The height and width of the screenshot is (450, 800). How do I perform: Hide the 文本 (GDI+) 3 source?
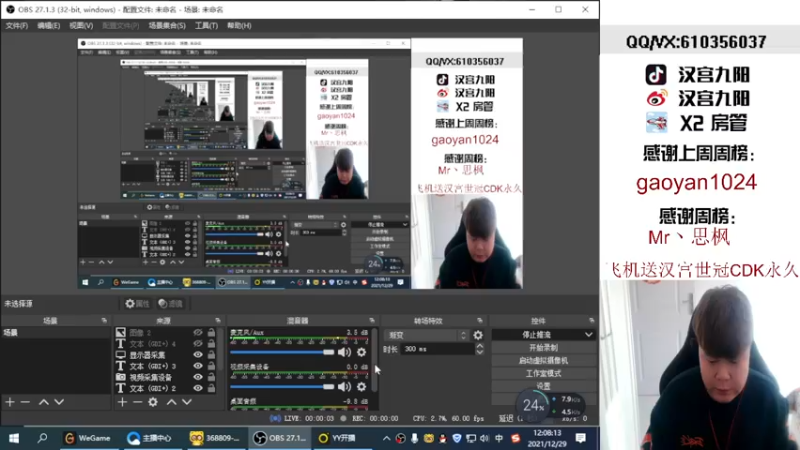point(198,366)
